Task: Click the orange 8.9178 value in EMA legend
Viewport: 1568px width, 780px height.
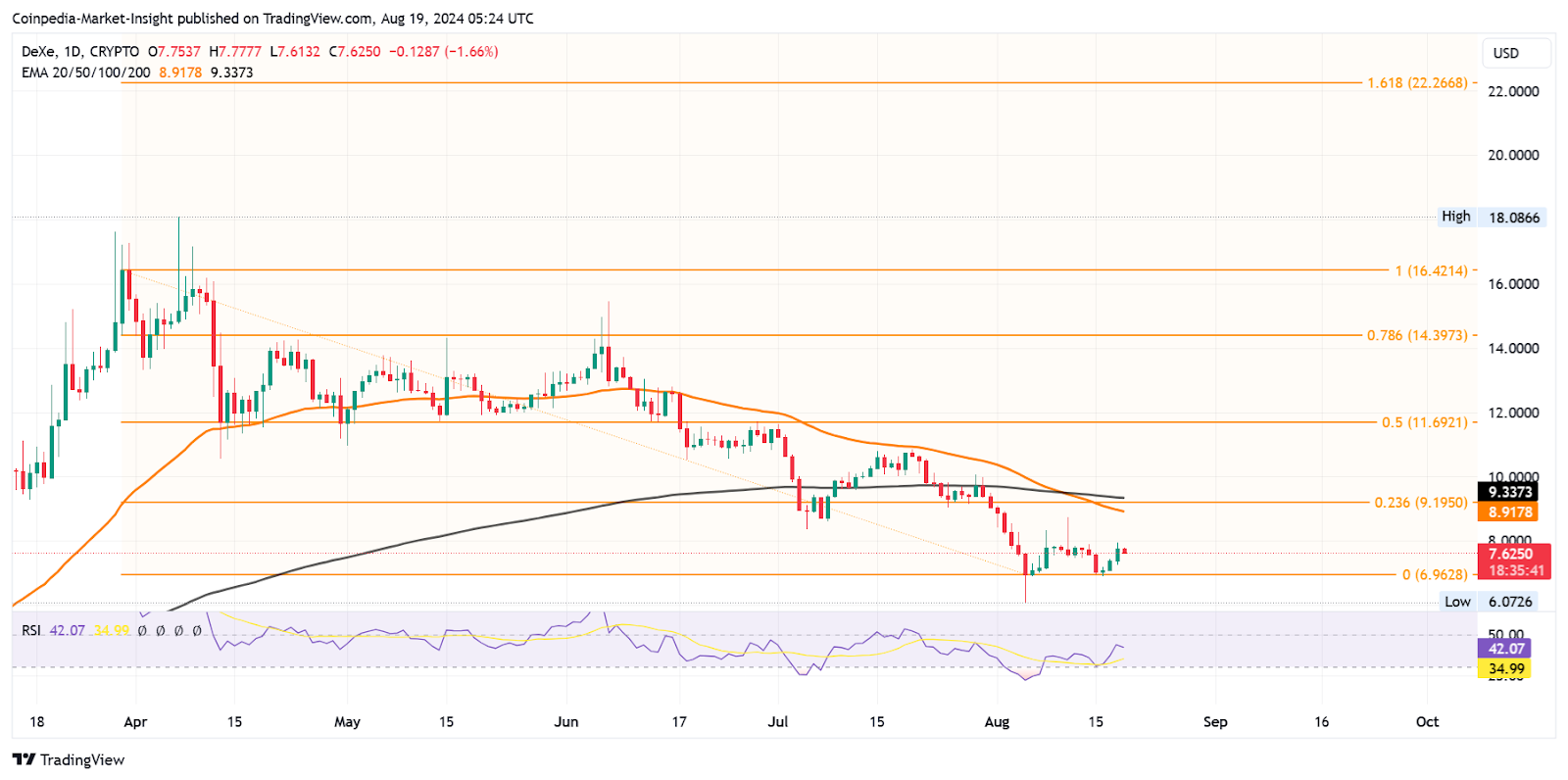Action: pos(180,73)
